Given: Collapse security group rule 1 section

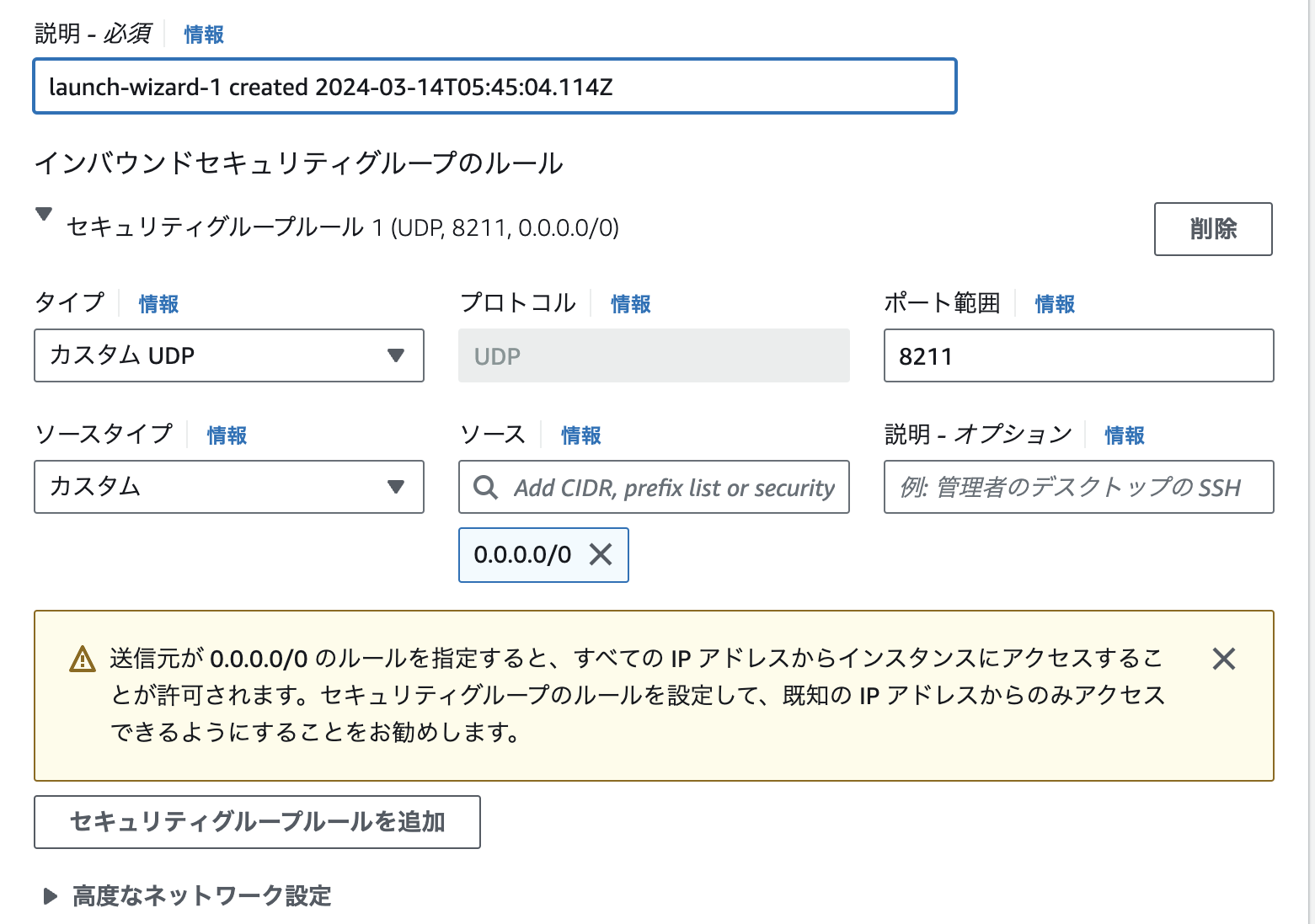Looking at the screenshot, I should 44,215.
